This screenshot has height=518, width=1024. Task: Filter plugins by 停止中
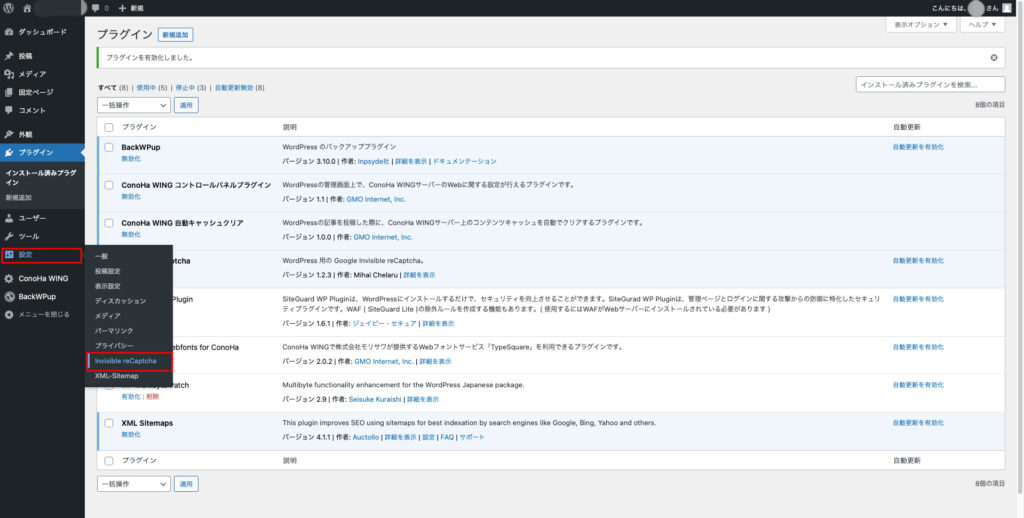click(x=185, y=88)
